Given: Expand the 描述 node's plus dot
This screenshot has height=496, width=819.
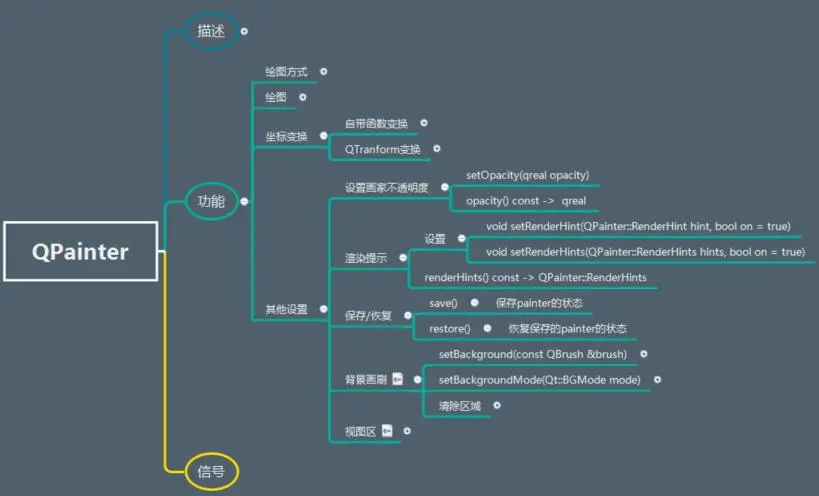Looking at the screenshot, I should (245, 31).
